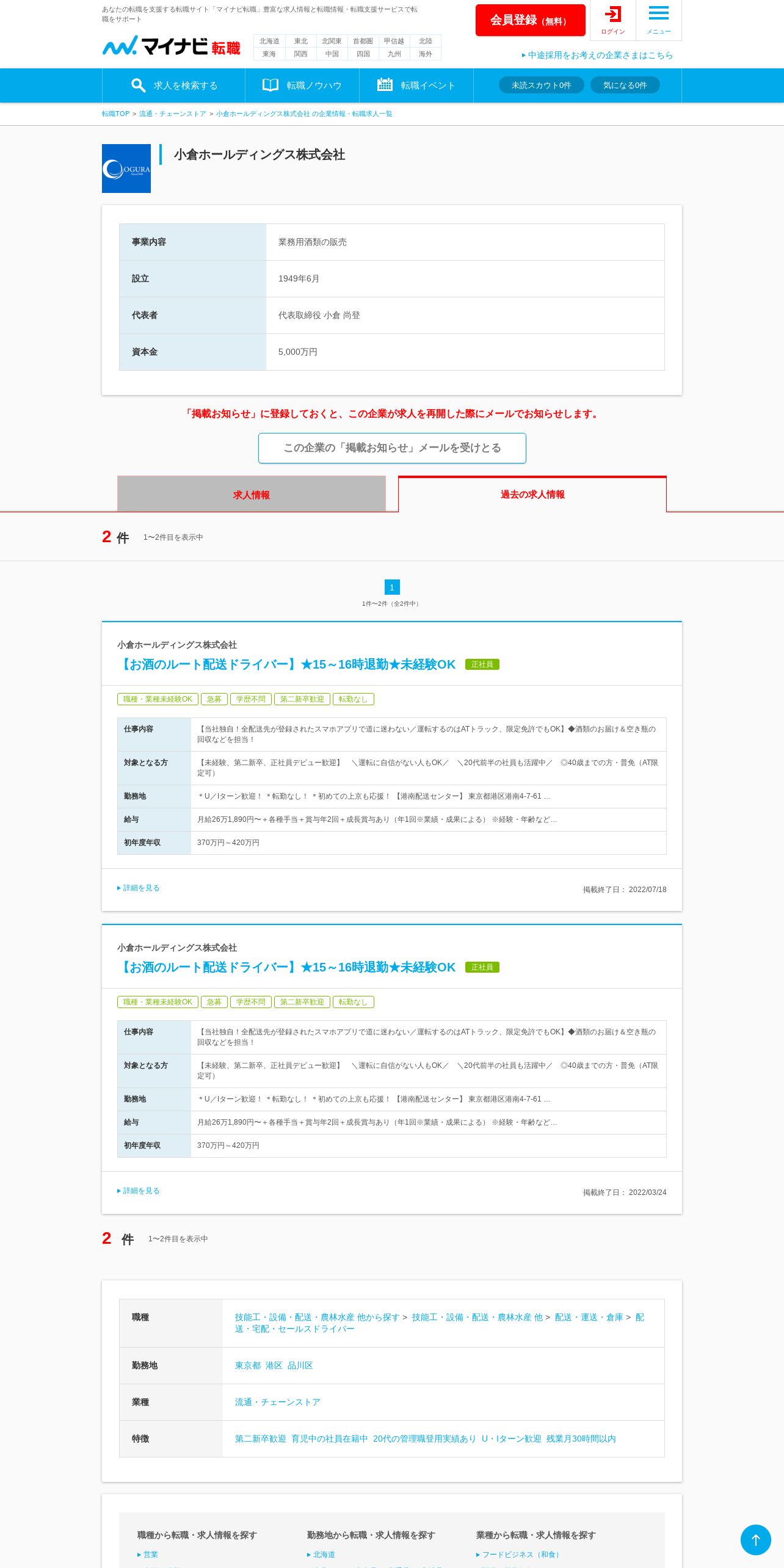Click the scroll-to-top arrow button
The height and width of the screenshot is (1568, 784).
[756, 1540]
